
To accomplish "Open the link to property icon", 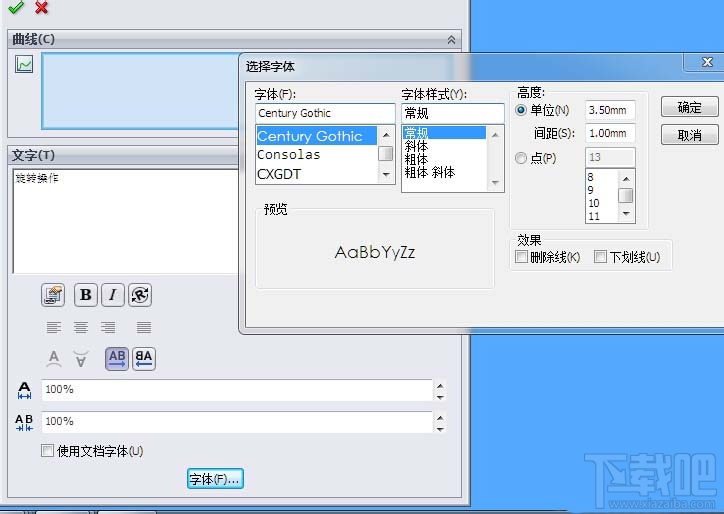I will (x=53, y=295).
